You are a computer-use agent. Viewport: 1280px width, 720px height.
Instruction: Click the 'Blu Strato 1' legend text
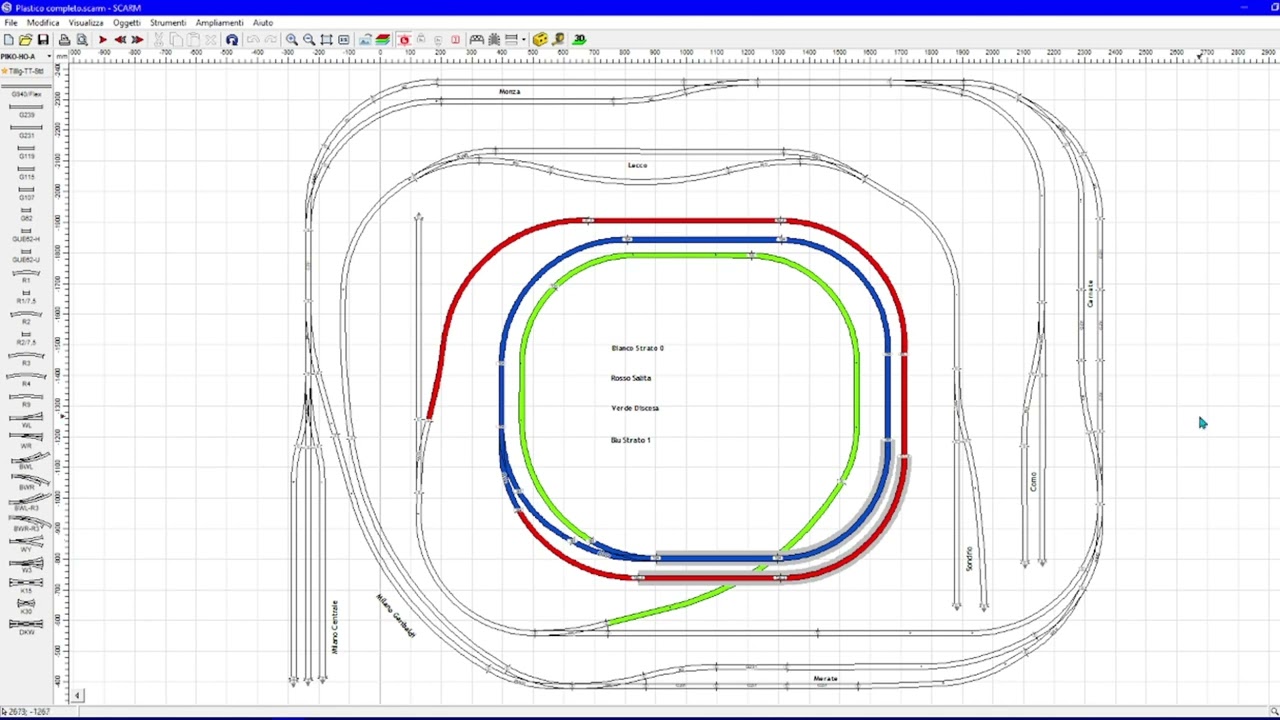(x=631, y=440)
